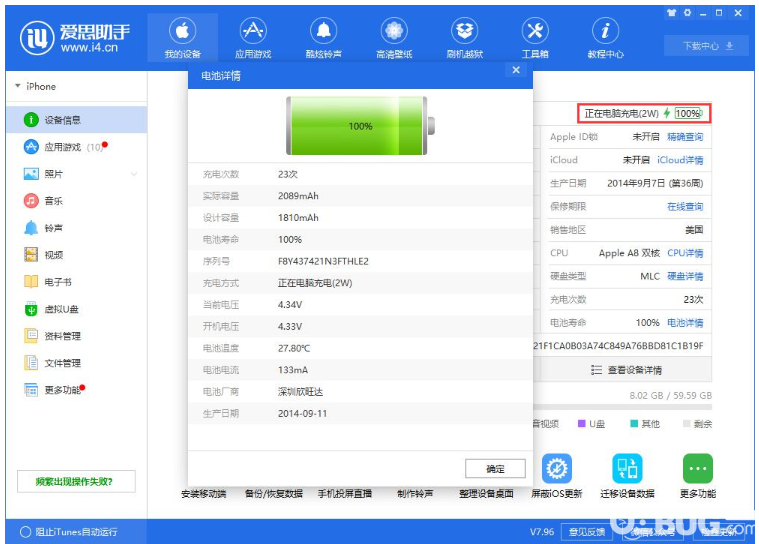
Task: Select 资料管理 in the sidebar
Action: 76,336
